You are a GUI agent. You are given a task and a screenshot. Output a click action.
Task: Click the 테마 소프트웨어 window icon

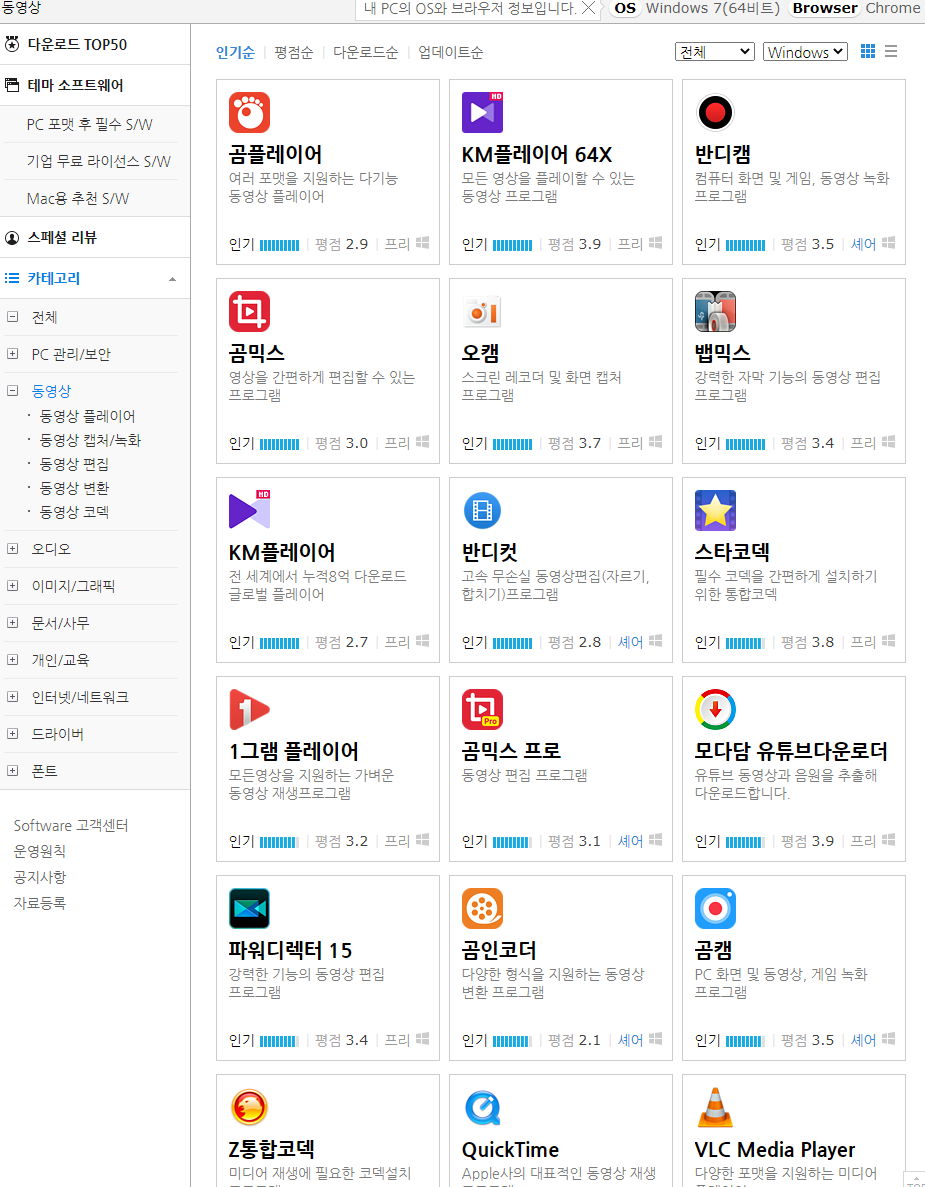click(12, 85)
